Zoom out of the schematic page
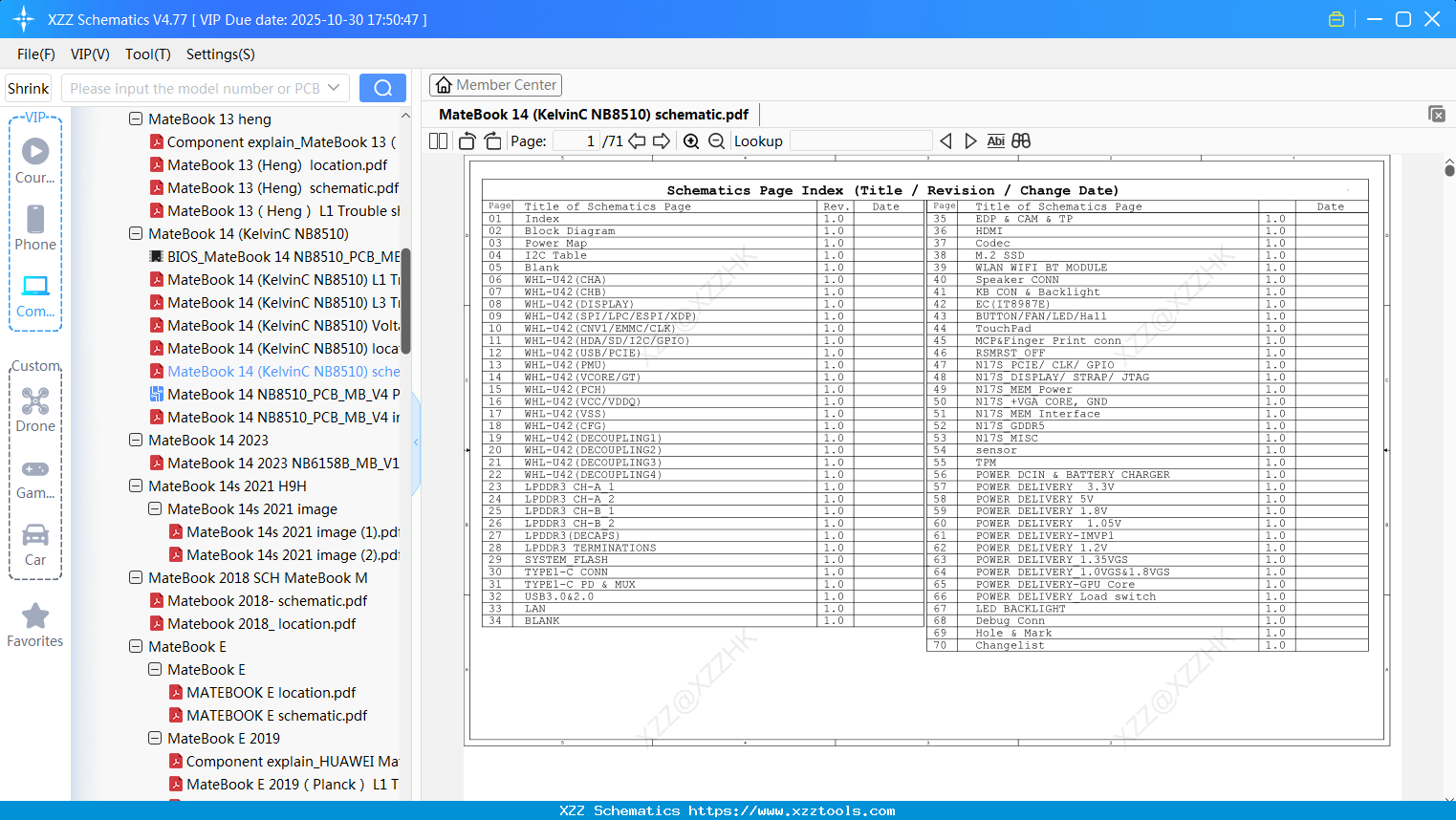 [x=716, y=141]
